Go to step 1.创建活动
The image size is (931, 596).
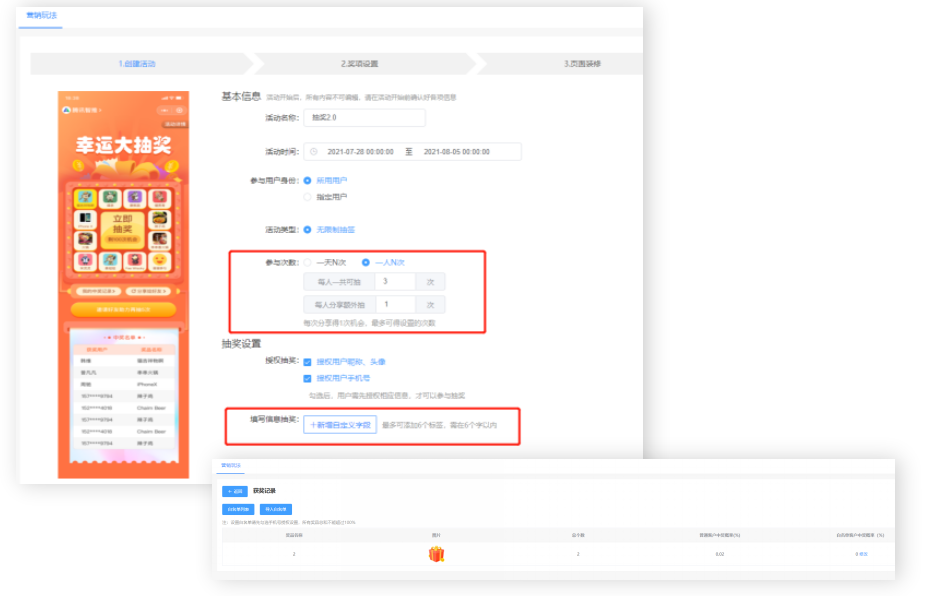[x=137, y=64]
